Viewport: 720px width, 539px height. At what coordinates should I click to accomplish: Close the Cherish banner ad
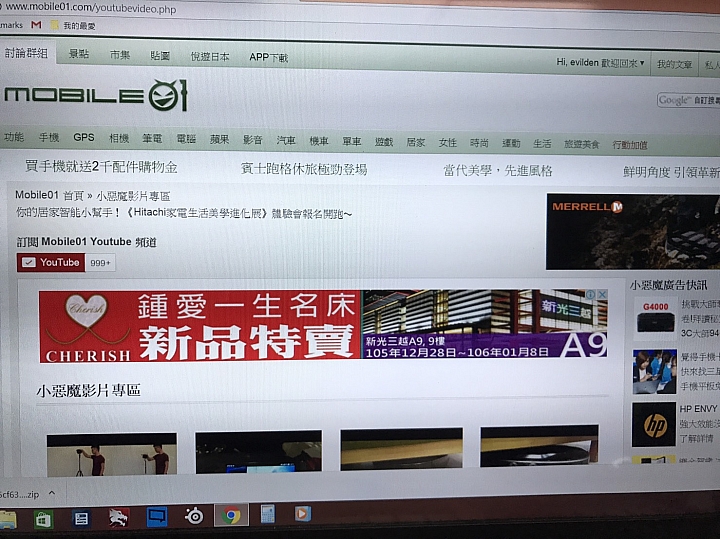tap(602, 294)
